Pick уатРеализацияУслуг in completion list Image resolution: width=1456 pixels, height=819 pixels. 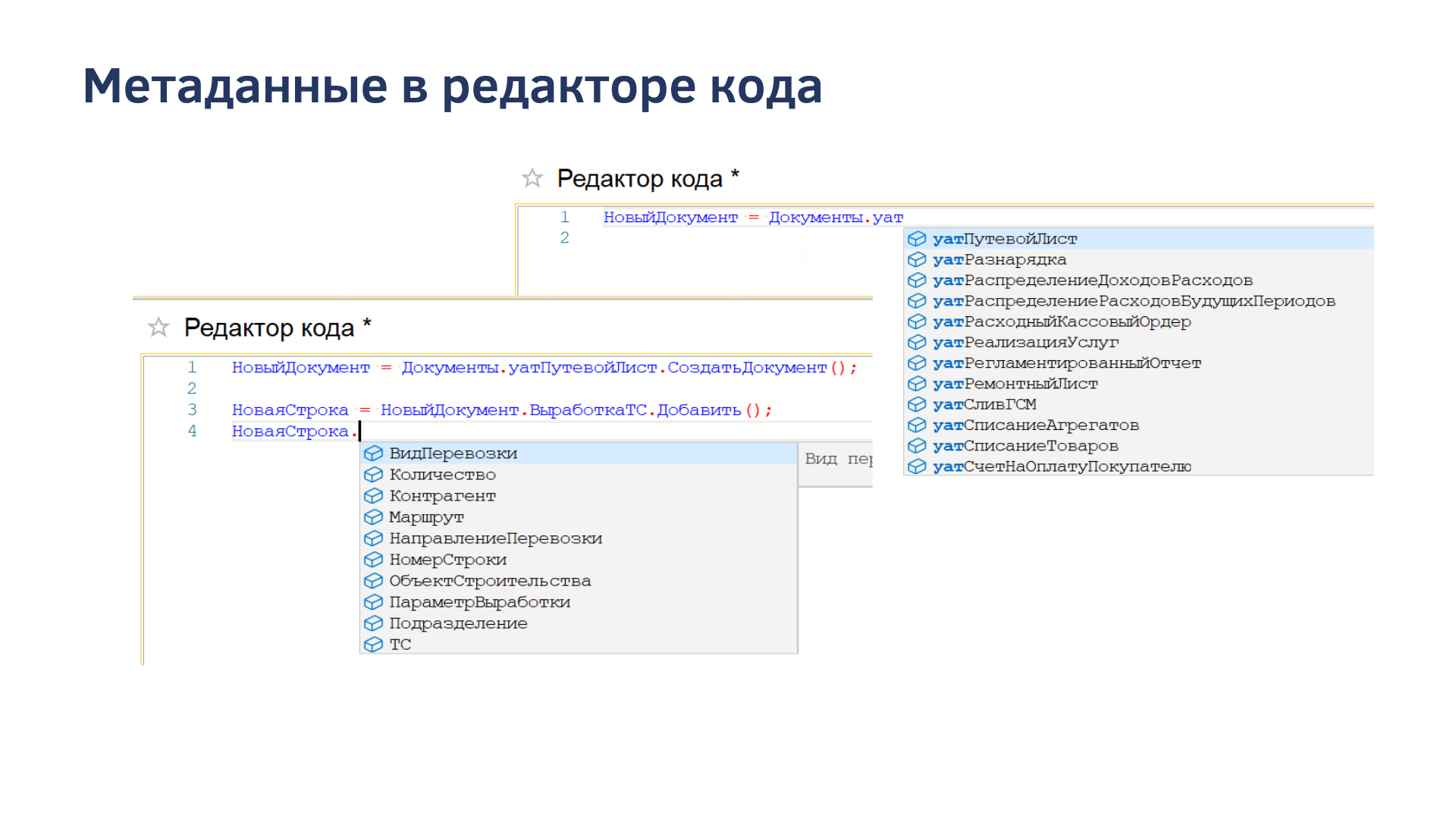(x=1025, y=343)
